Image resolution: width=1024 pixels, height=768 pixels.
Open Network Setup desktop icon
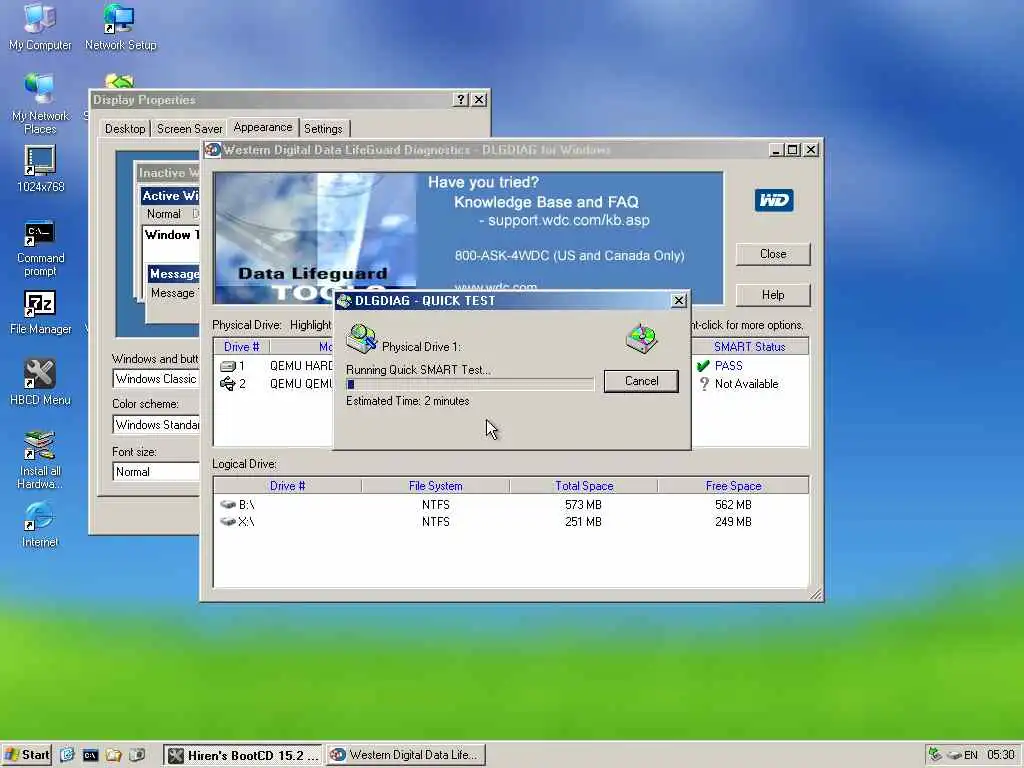click(x=120, y=27)
